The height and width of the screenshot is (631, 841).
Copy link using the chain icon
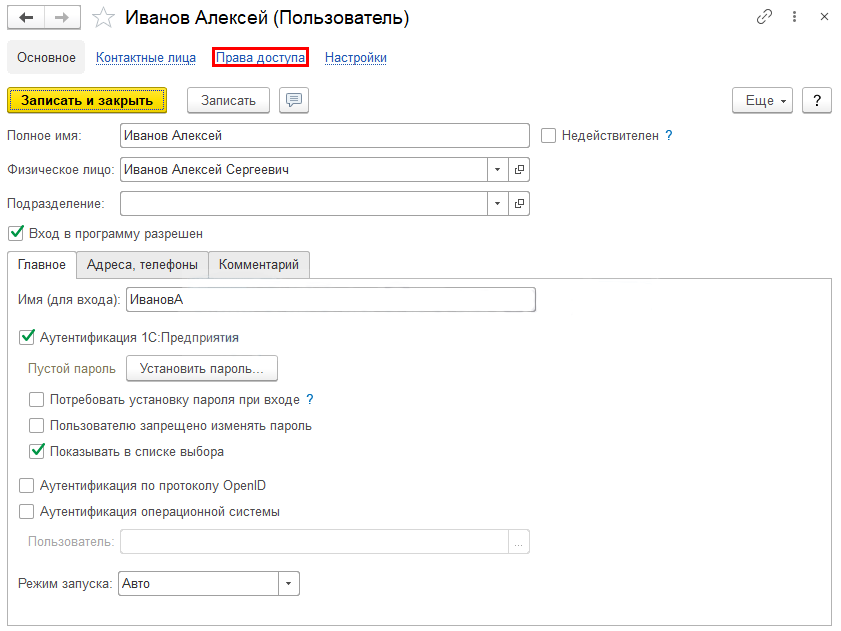(764, 17)
